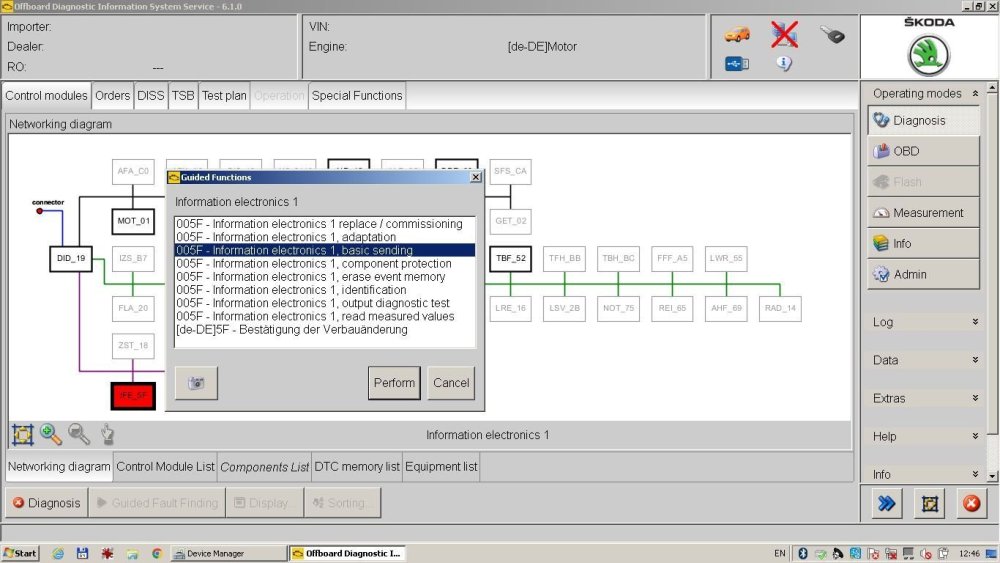This screenshot has width=1000, height=563.
Task: Click the Perform button
Action: coord(394,383)
